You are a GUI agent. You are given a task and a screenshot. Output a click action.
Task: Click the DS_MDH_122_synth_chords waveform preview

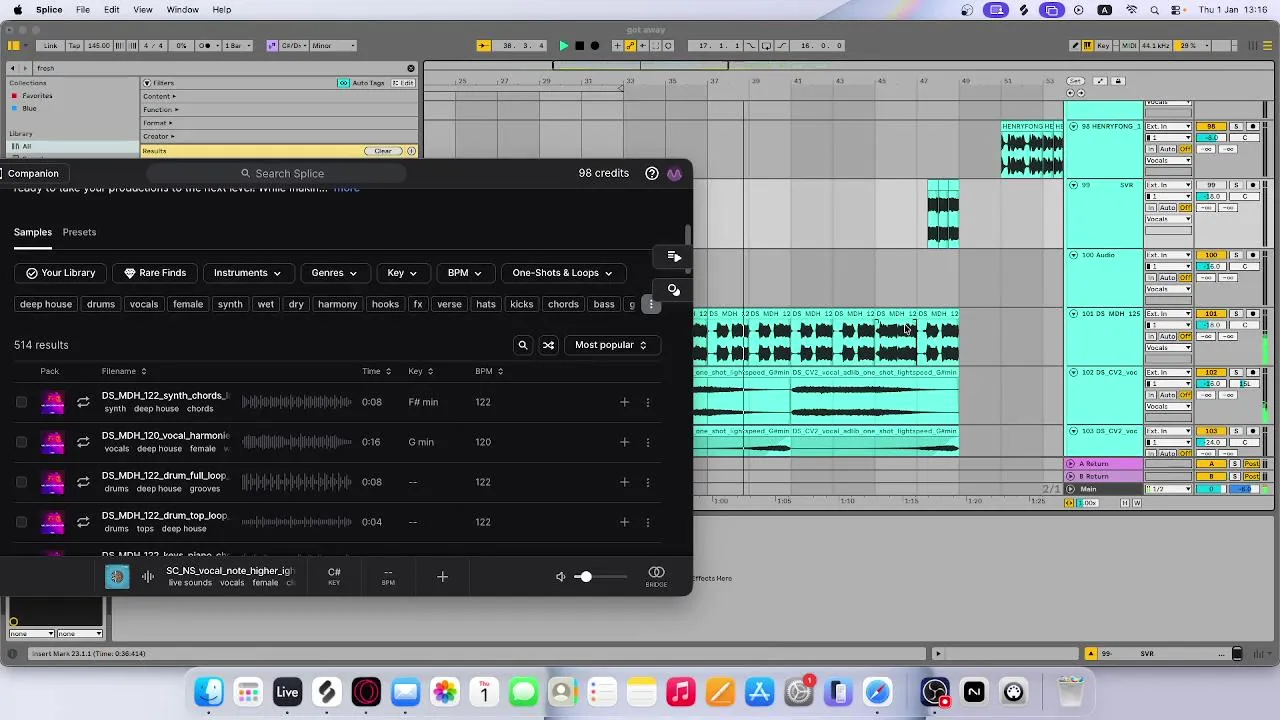296,402
